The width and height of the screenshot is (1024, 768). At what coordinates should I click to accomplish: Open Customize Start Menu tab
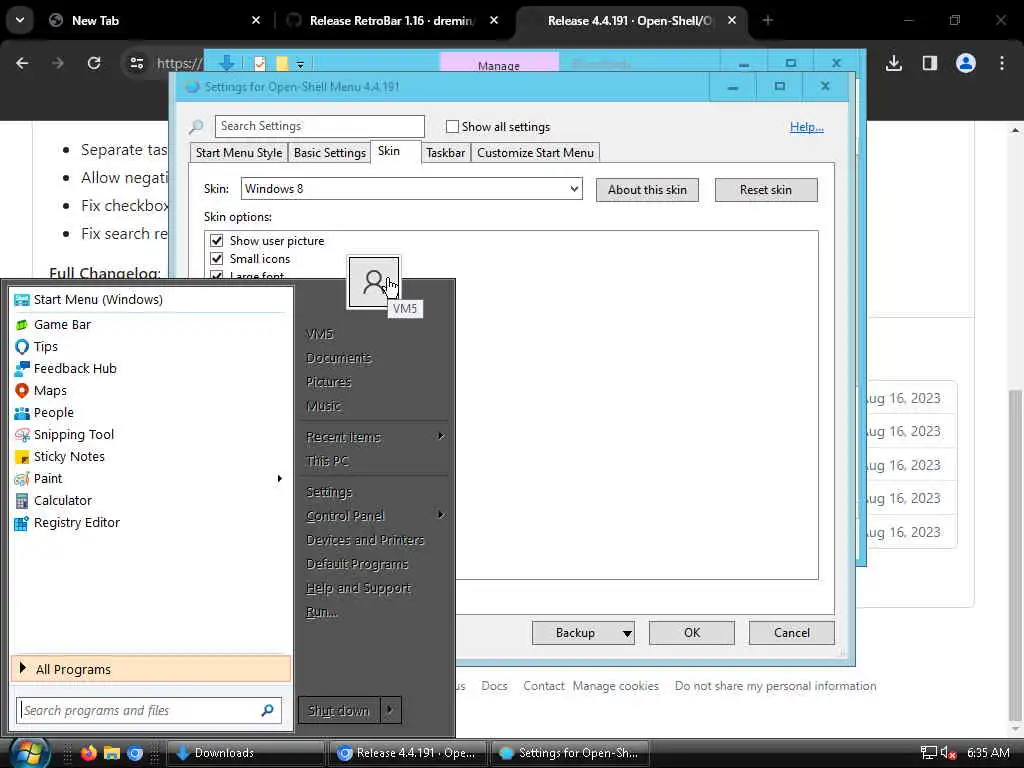[x=536, y=153]
